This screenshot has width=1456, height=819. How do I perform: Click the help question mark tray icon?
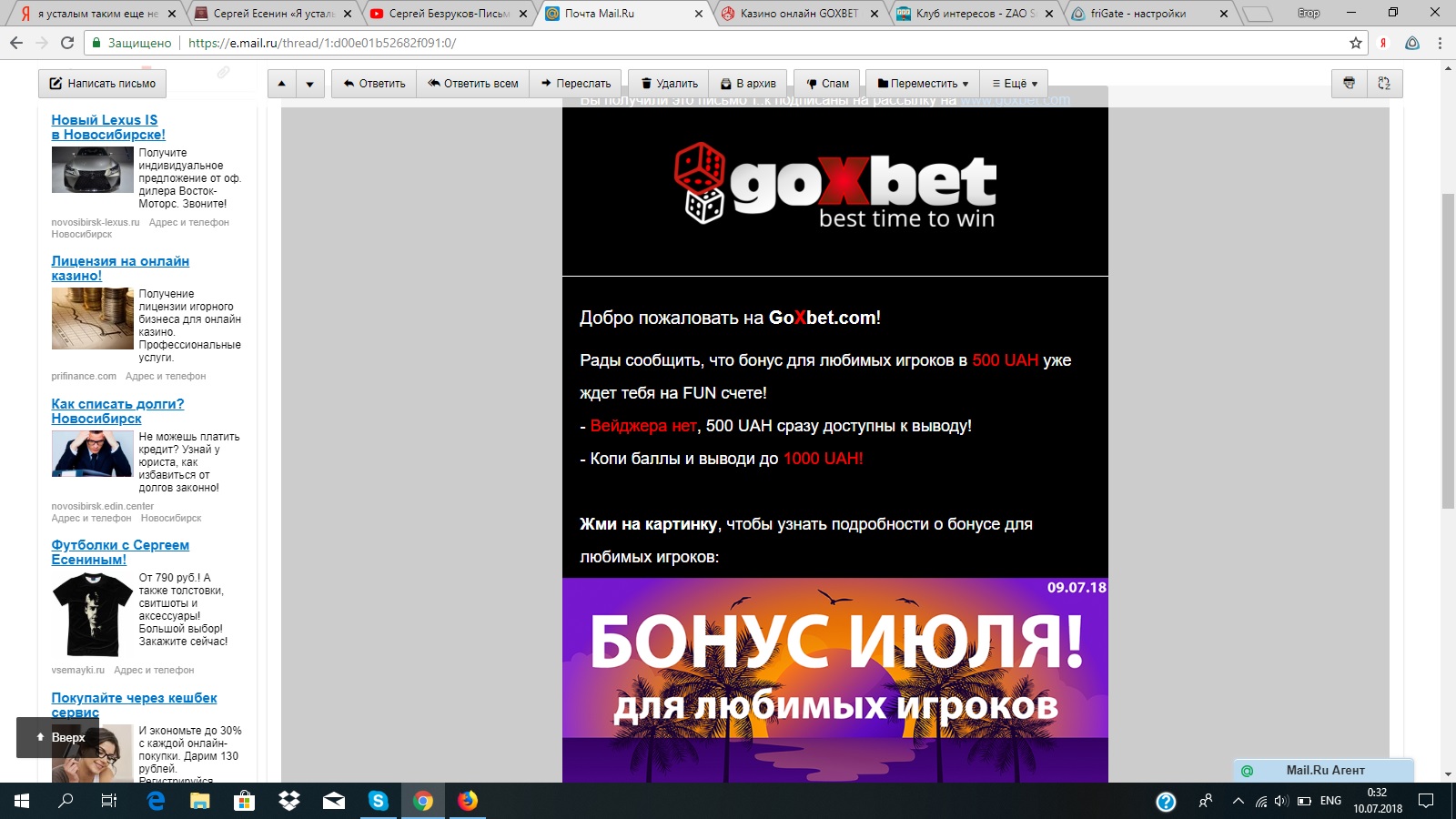coord(1166,801)
